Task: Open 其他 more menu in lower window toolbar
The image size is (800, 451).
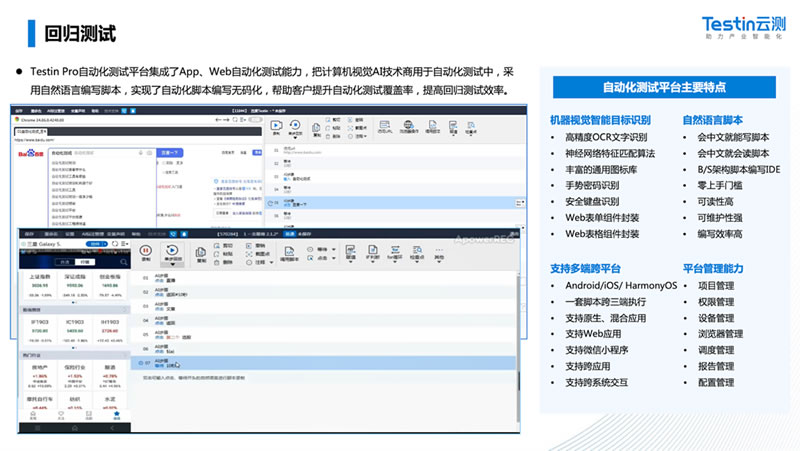Action: click(439, 253)
